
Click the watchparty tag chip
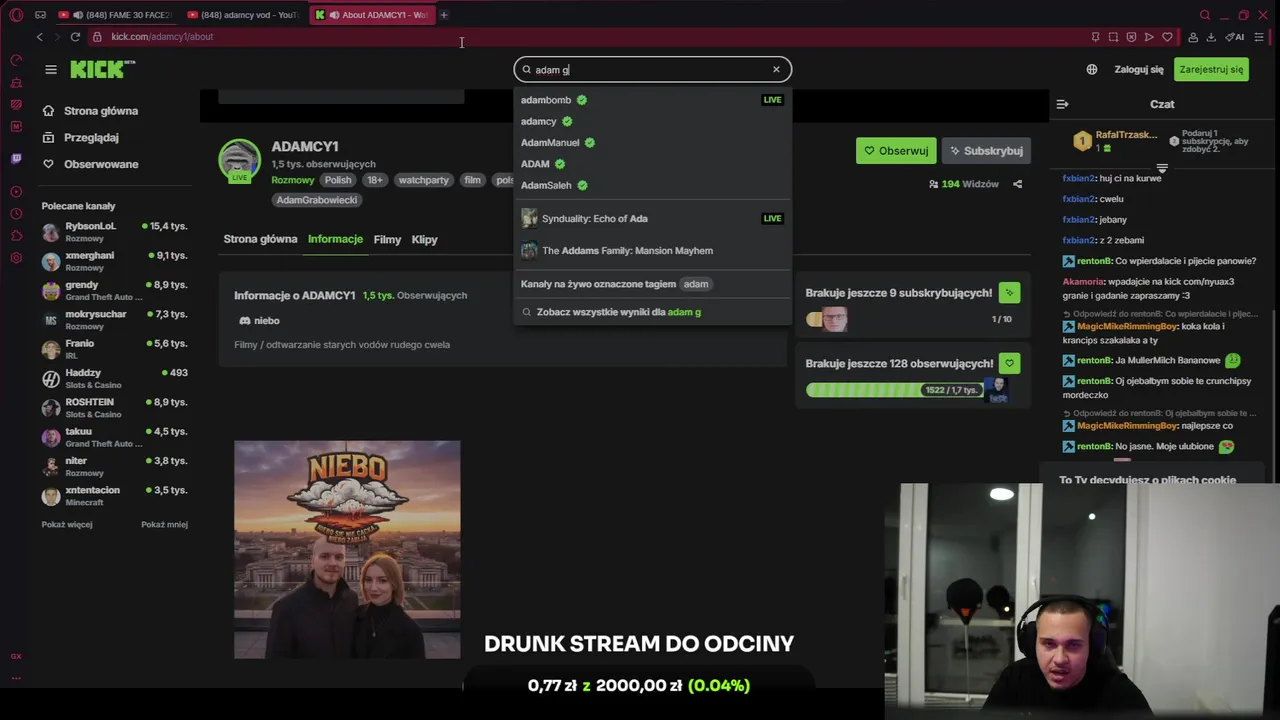tap(423, 180)
